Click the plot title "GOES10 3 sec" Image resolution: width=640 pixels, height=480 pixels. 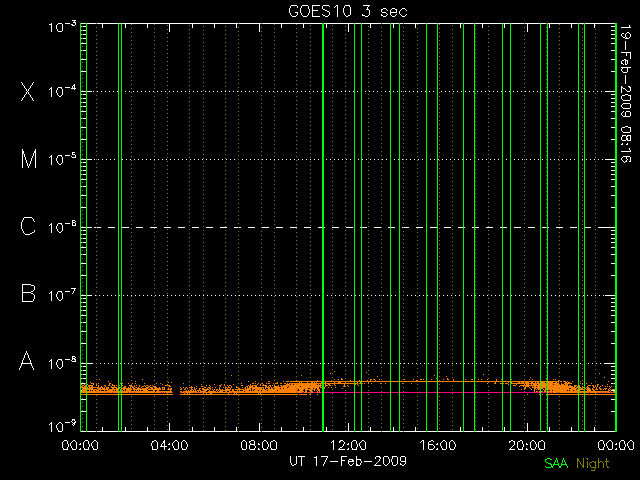tap(348, 11)
